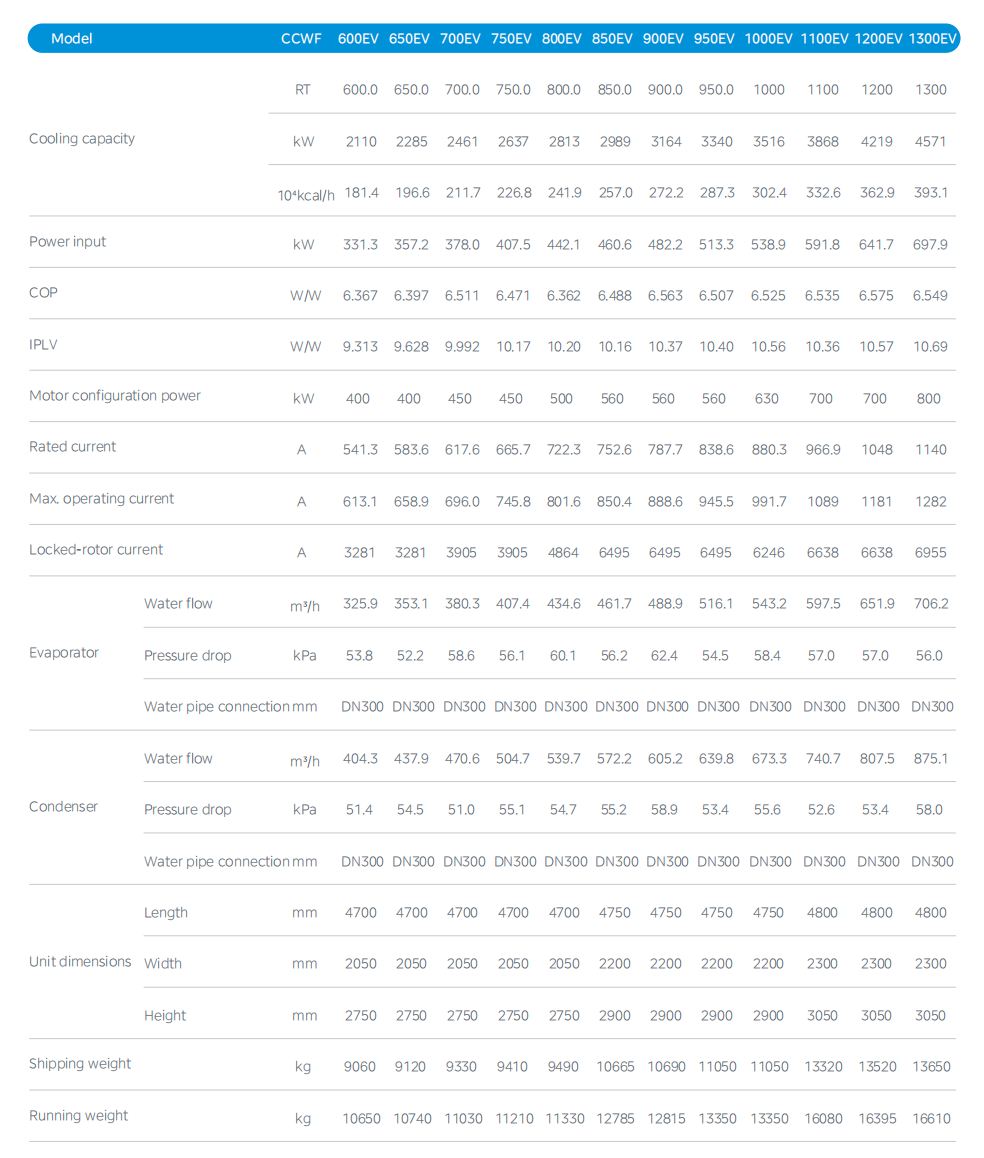Viewport: 984px width, 1158px height.
Task: Click the Evaporator section label
Action: click(x=64, y=653)
